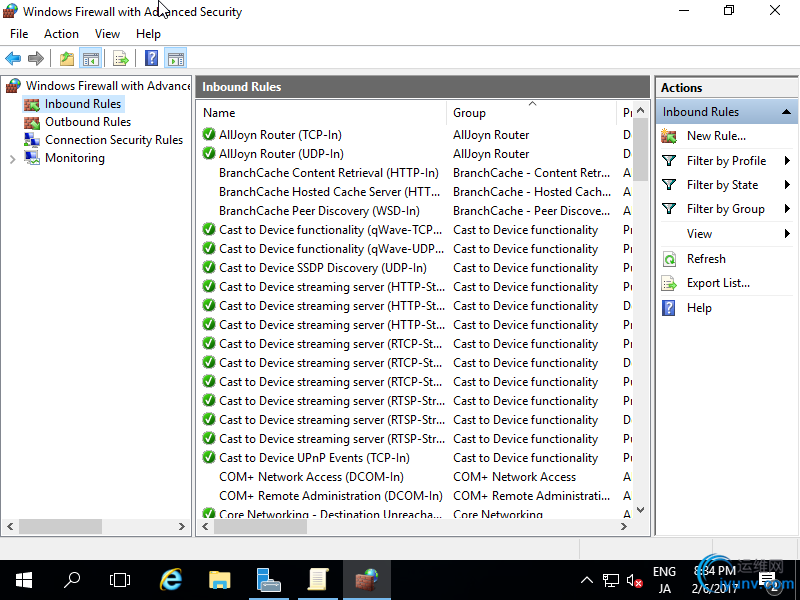Click the New Rule icon in Actions
Viewport: 800px width, 600px height.
tap(669, 136)
